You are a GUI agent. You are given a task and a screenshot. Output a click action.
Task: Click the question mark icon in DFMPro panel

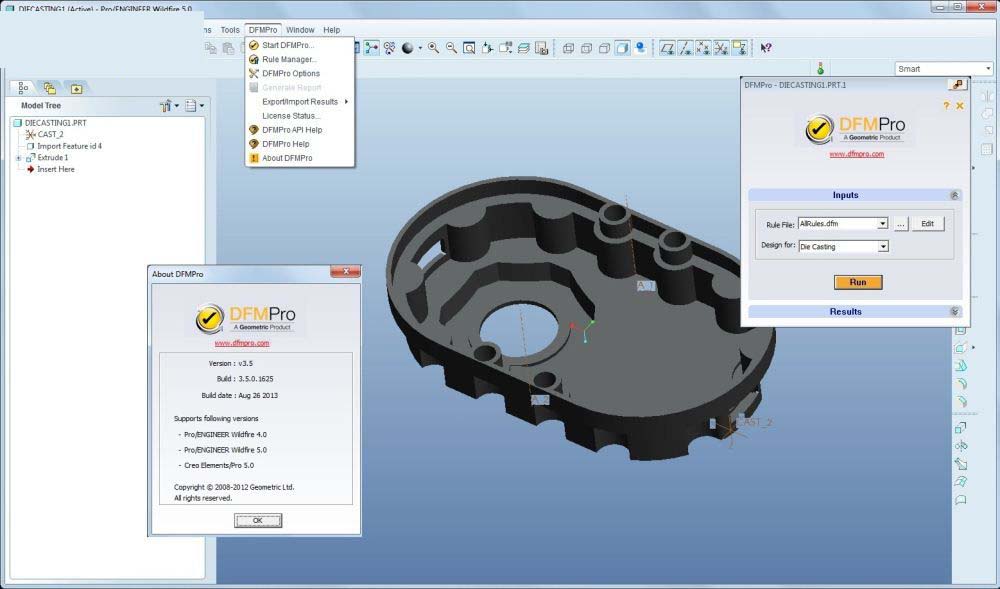pos(946,105)
